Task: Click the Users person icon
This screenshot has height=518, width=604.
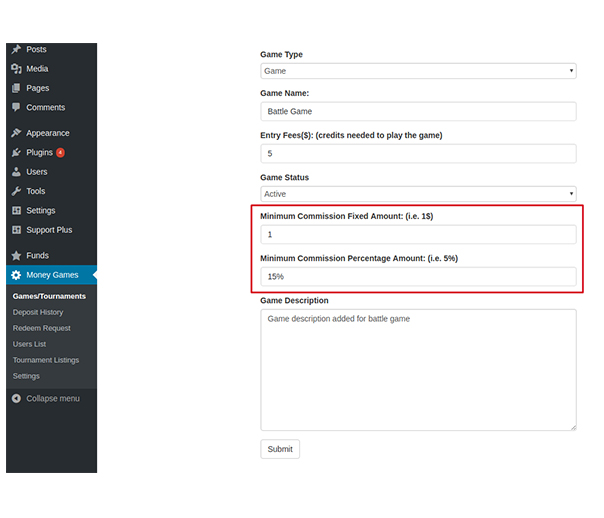Action: [16, 172]
